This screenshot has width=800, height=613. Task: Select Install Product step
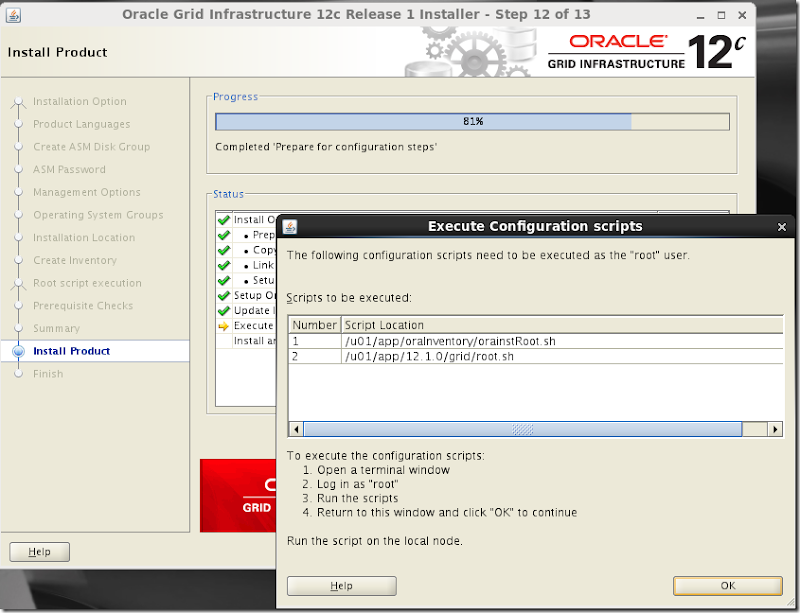[x=71, y=351]
